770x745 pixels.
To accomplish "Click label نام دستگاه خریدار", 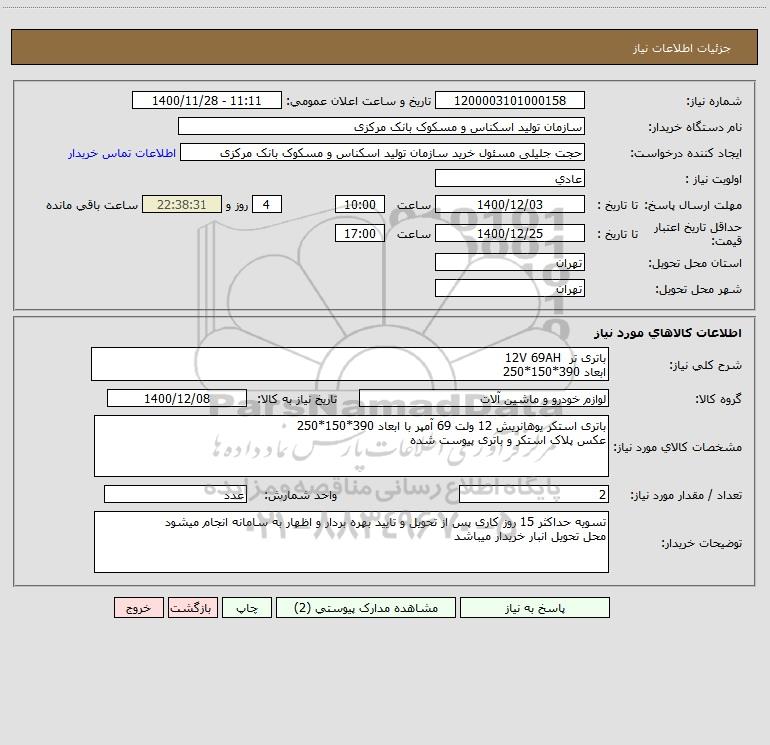I will (695, 127).
